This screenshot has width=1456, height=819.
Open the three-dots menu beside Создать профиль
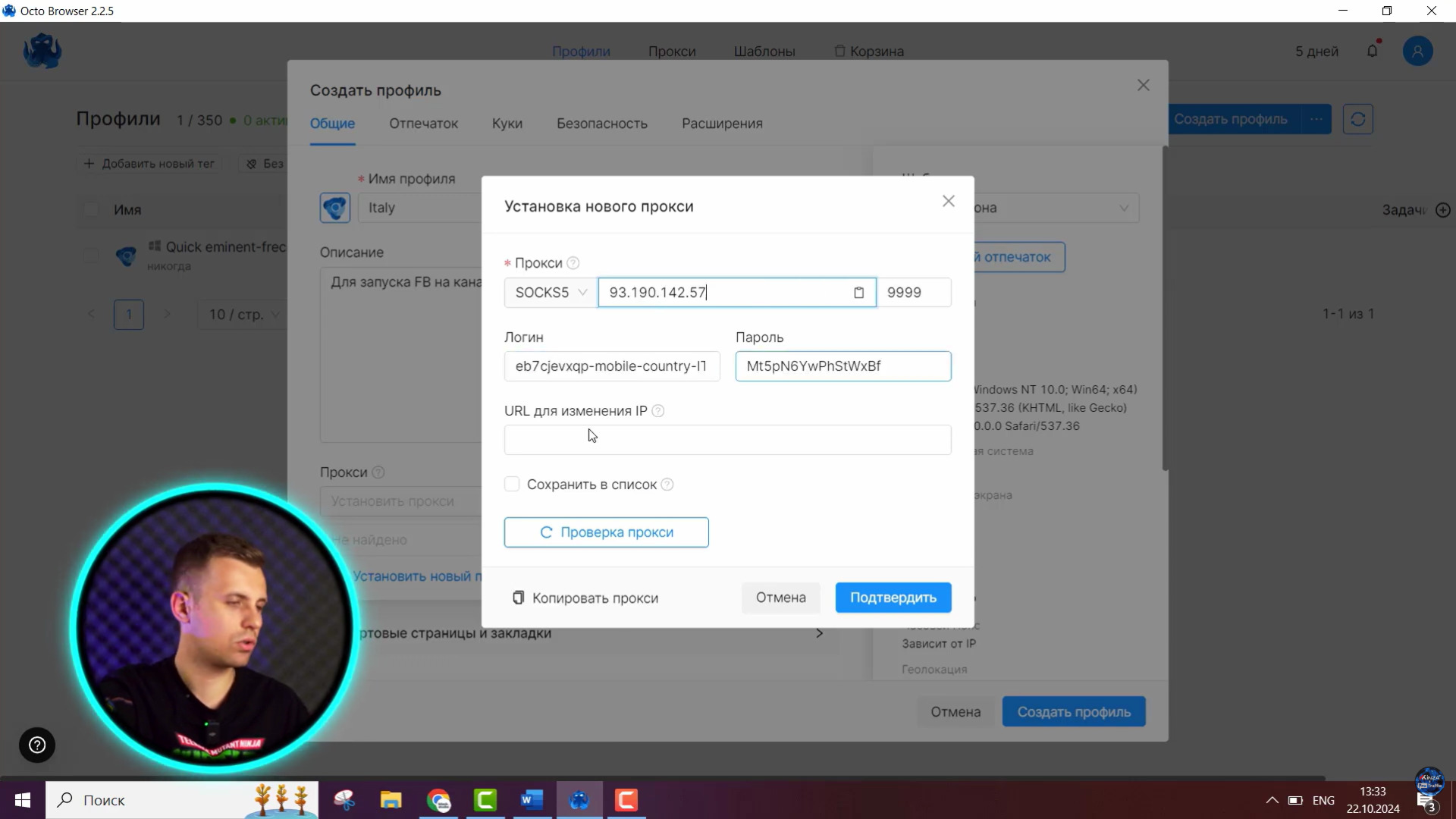1316,119
